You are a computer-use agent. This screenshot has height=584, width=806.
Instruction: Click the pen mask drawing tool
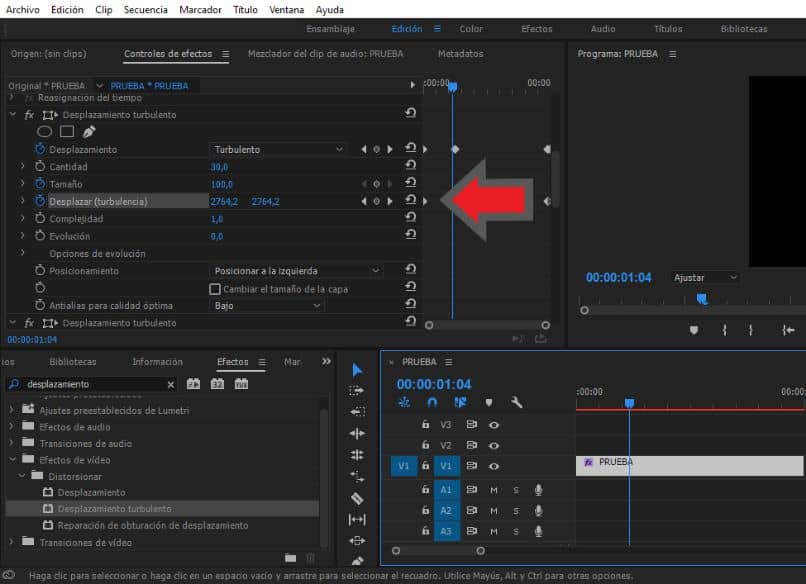pos(89,131)
